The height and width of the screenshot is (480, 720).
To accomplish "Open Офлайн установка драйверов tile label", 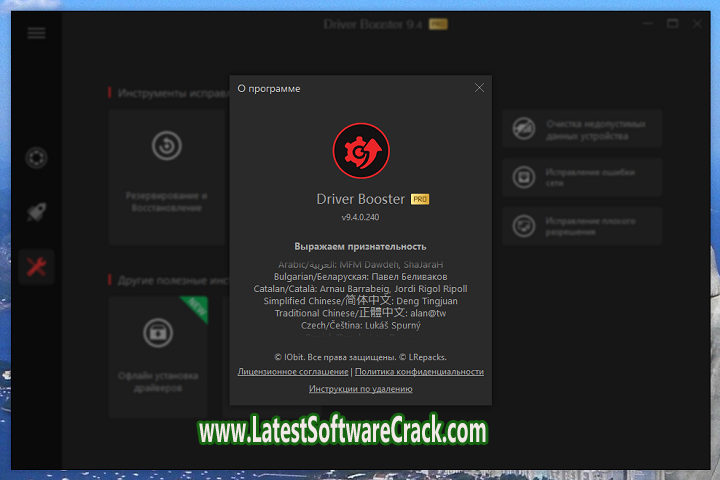I will tap(157, 382).
